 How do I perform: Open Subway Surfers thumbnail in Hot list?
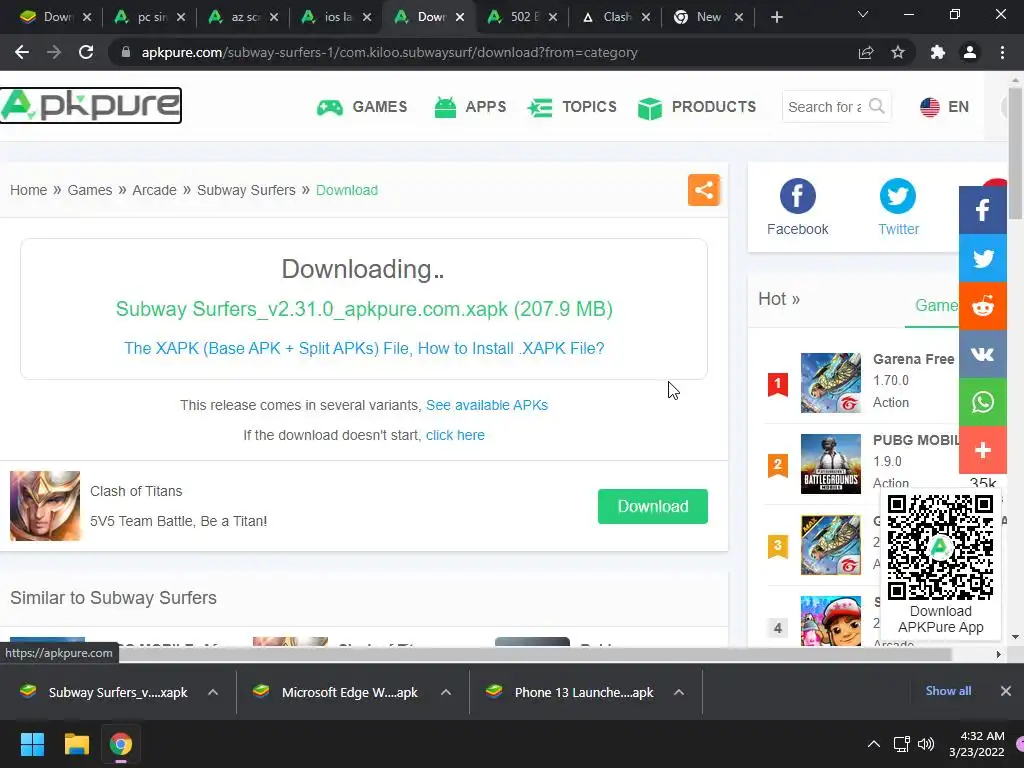pos(831,620)
